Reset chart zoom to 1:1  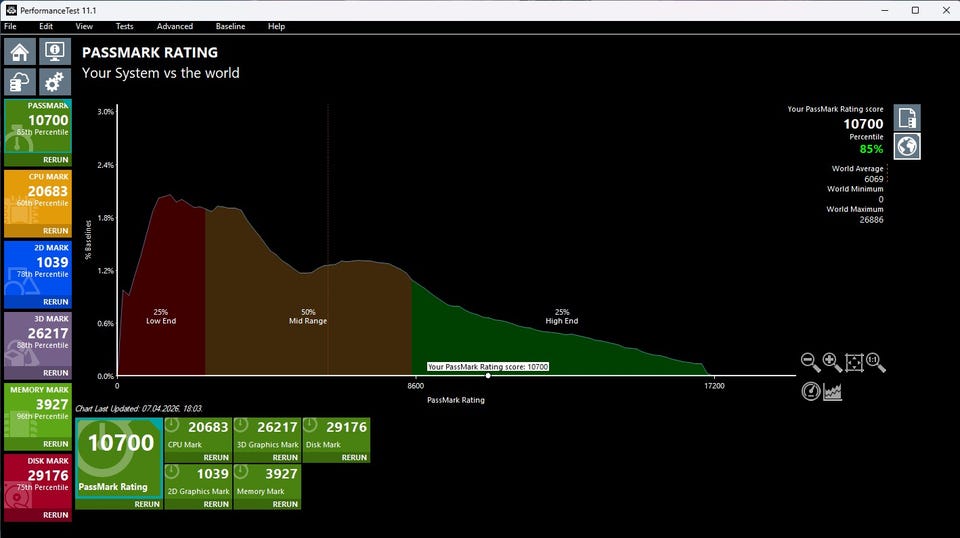876,362
